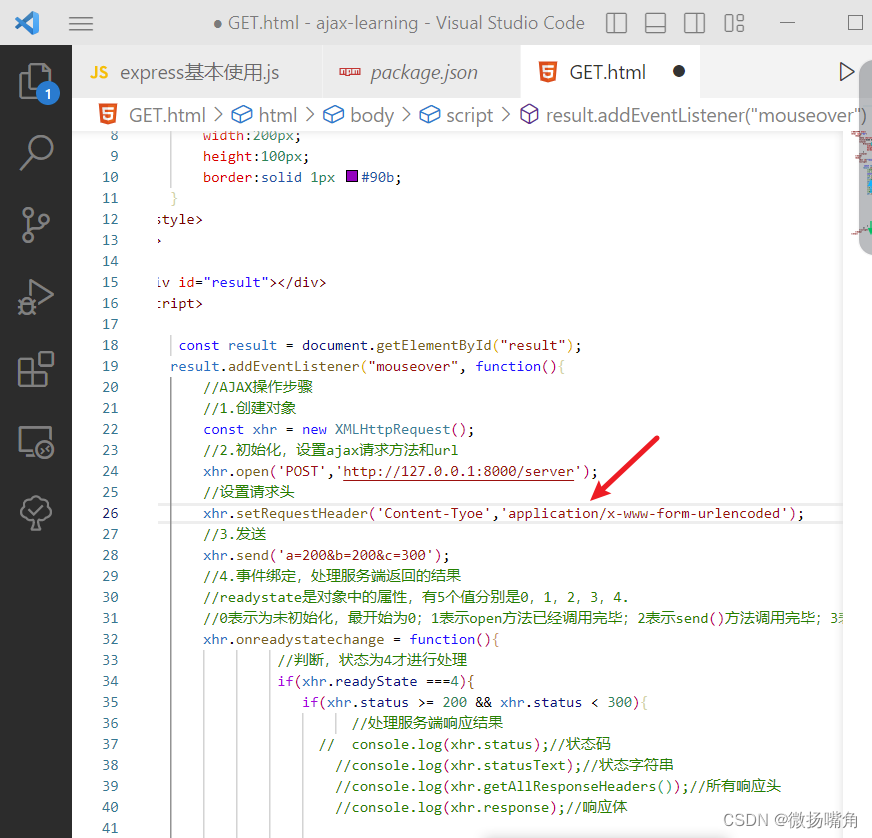This screenshot has width=872, height=838.
Task: Open the Source Control view
Action: click(x=36, y=225)
